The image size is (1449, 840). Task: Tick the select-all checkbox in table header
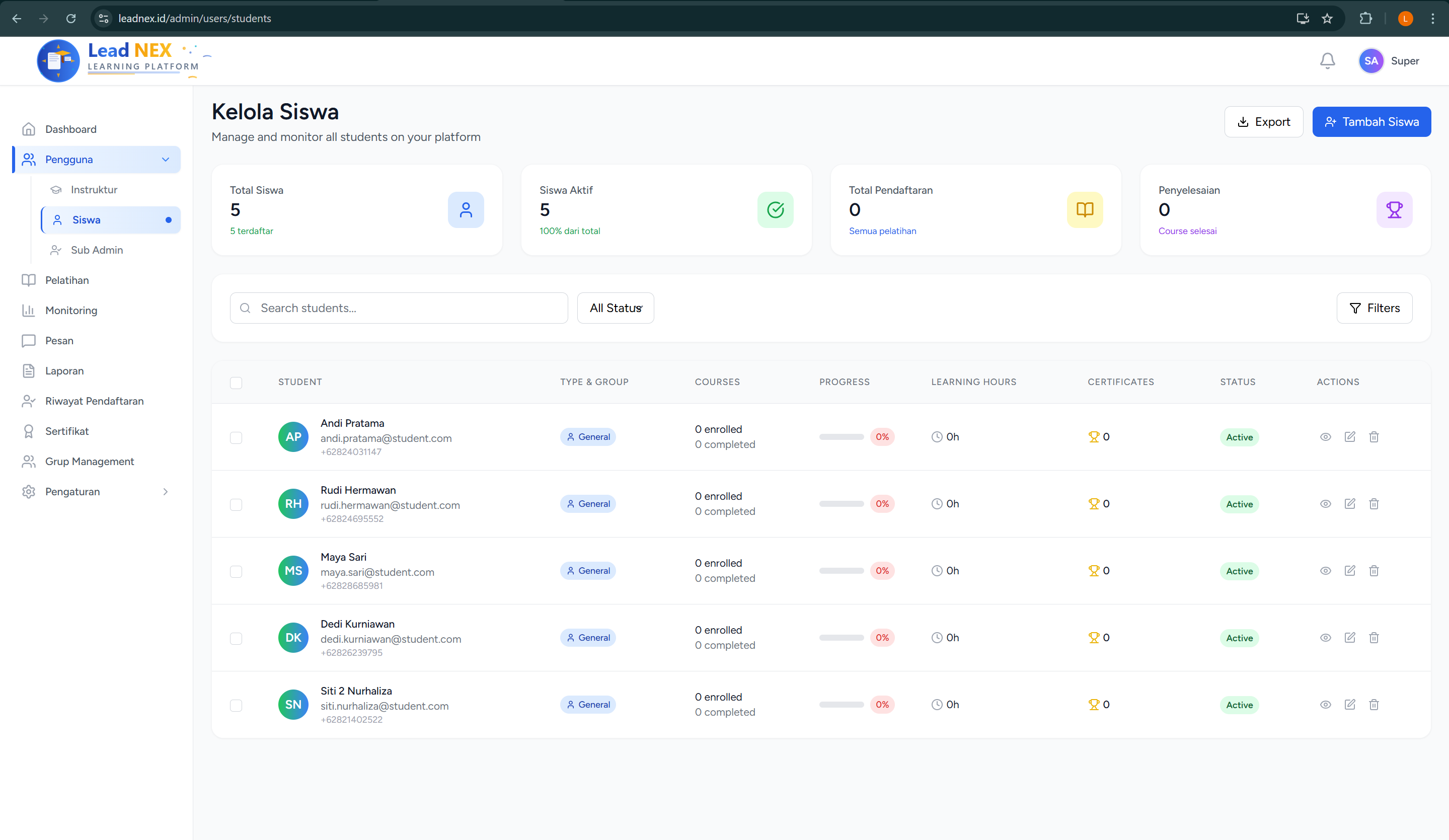[236, 383]
